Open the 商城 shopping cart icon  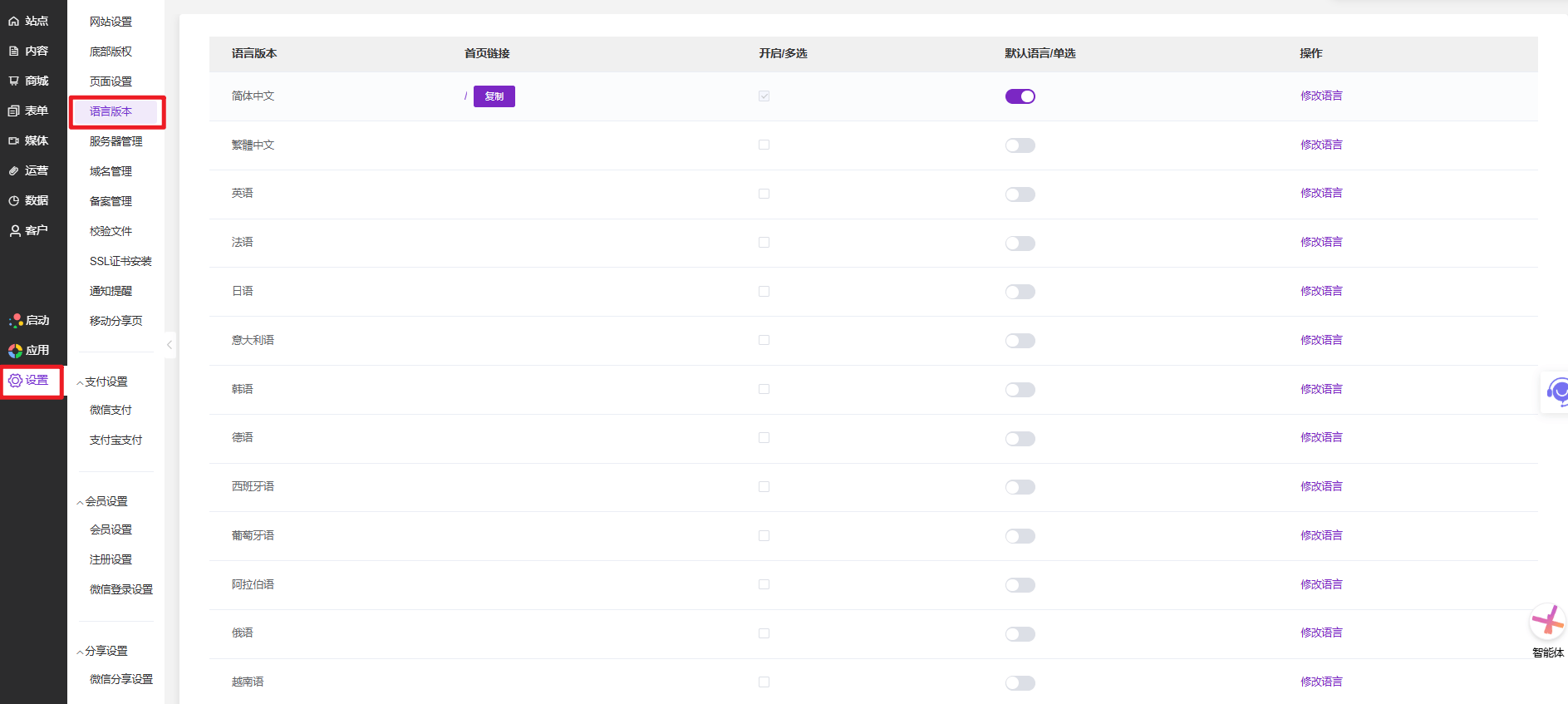14,81
